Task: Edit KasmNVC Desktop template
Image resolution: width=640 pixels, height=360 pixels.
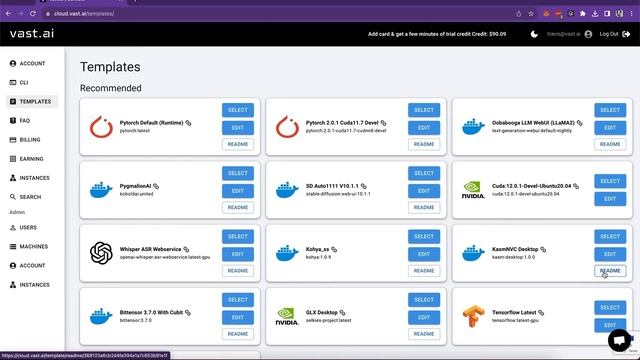Action: 610,254
